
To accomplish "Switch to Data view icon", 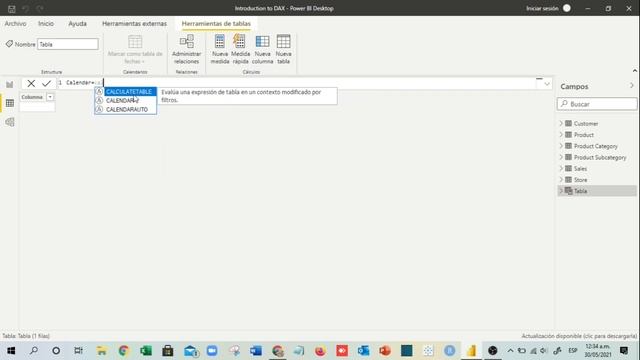I will click(10, 103).
